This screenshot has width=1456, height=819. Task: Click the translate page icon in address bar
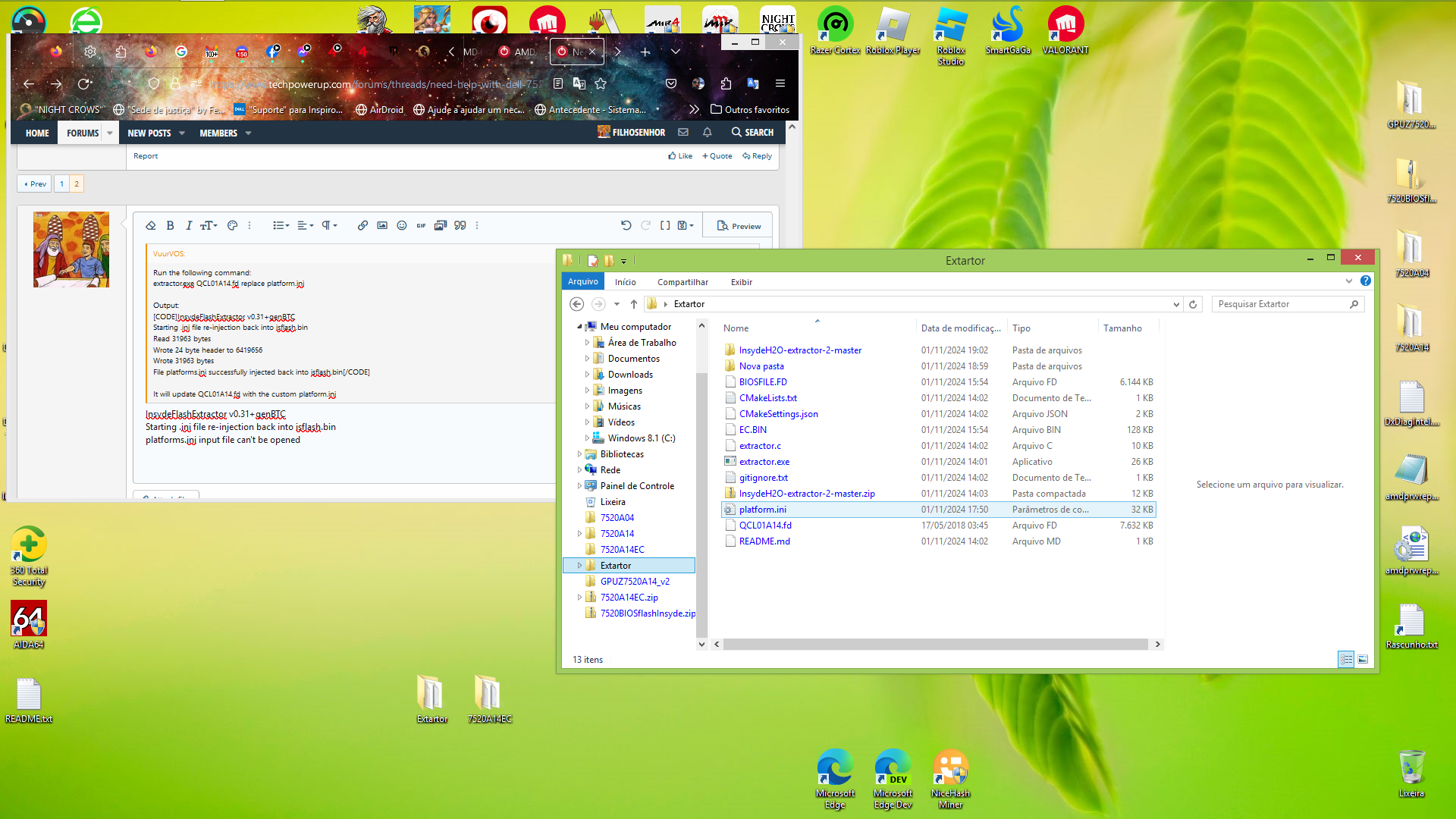point(579,83)
